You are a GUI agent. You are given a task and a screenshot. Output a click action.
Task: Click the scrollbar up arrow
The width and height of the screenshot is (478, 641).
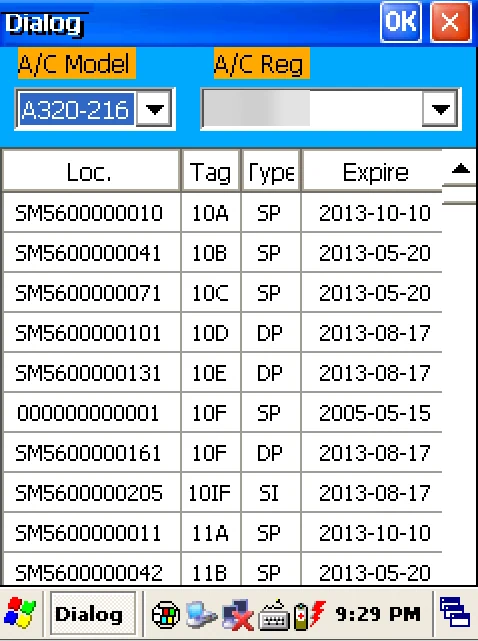460,168
